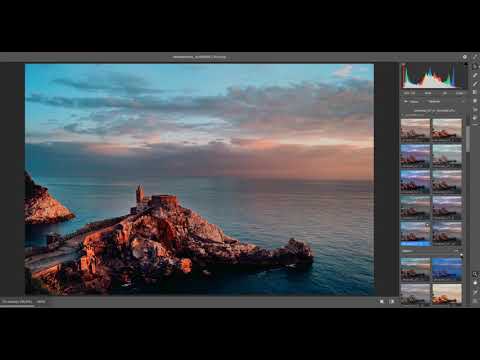Click the image file name in title bar
Screen dimensions: 480x360
click(x=199, y=57)
